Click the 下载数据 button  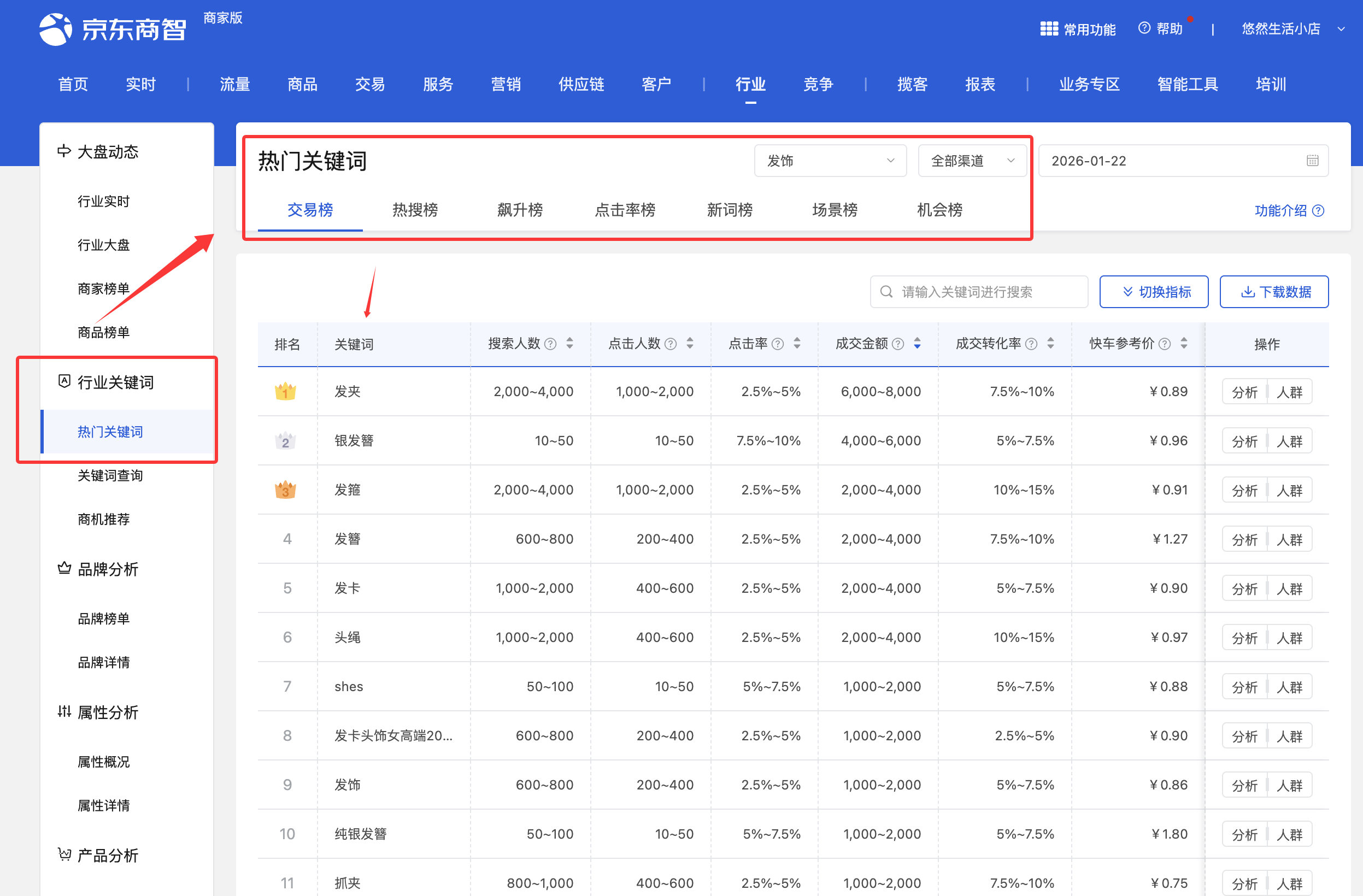pyautogui.click(x=1274, y=292)
